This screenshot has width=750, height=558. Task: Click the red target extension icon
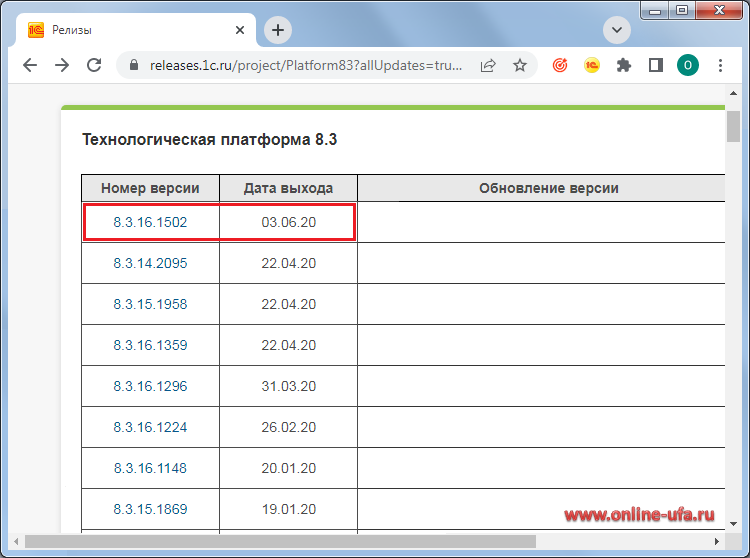click(x=560, y=65)
